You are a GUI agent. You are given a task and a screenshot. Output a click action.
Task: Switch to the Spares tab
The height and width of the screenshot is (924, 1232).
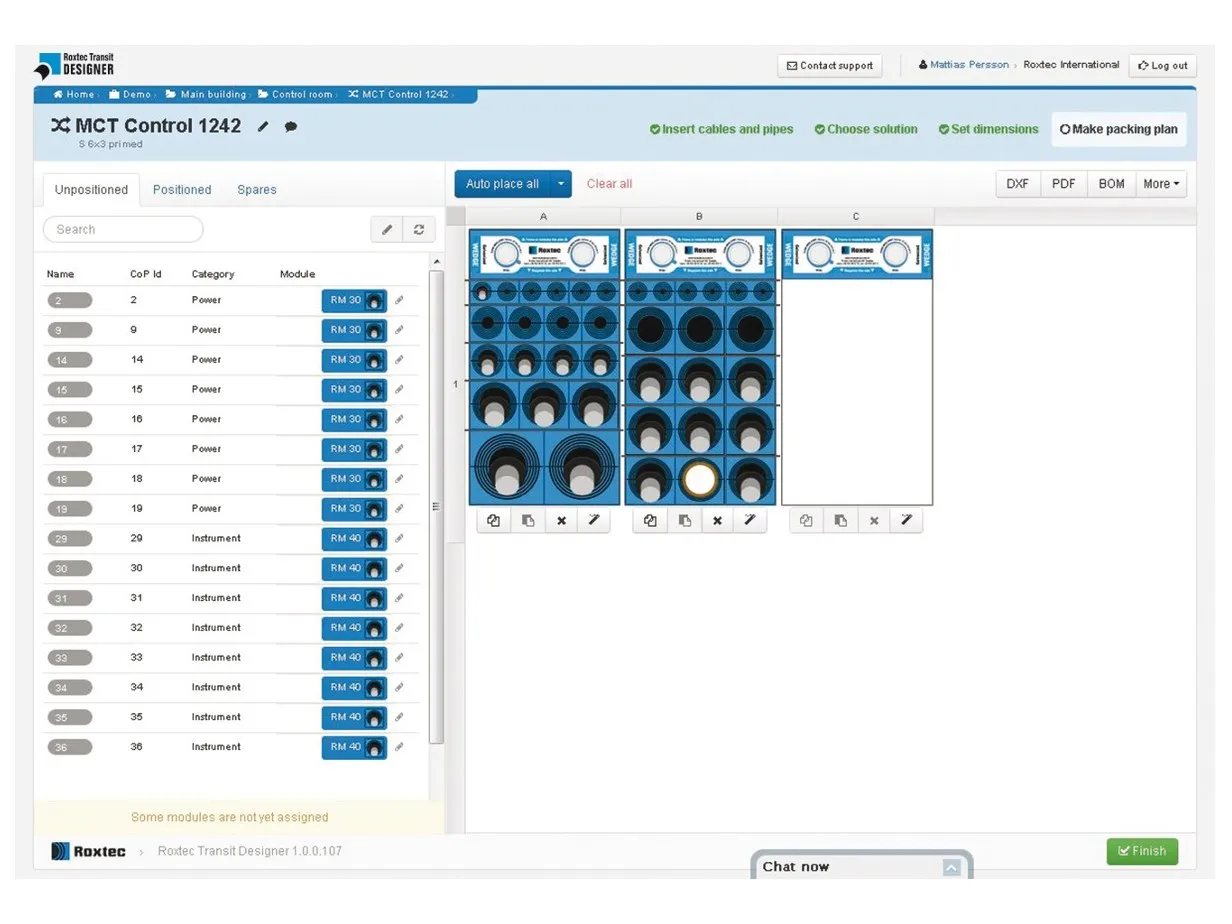[257, 190]
